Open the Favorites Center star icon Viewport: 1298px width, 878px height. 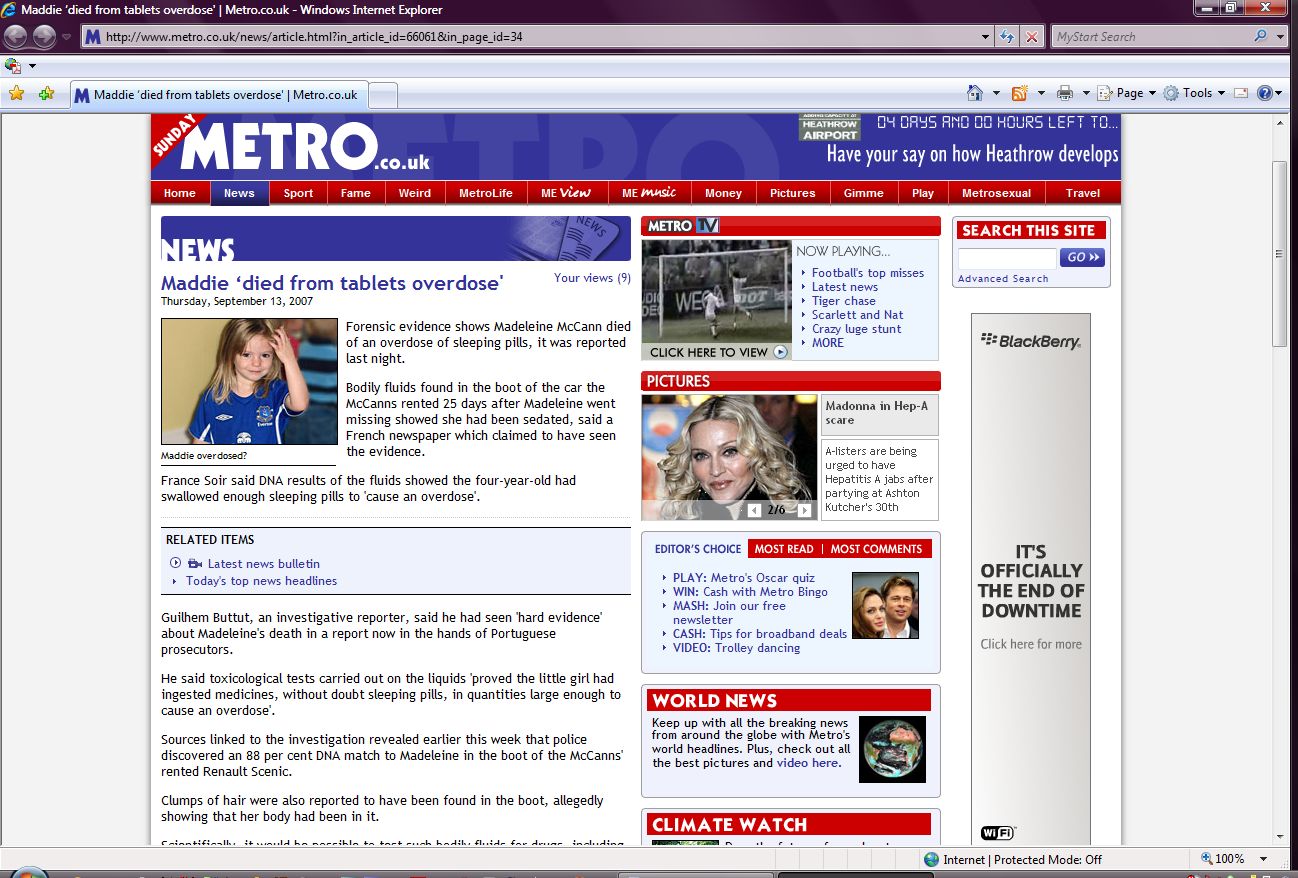(16, 94)
